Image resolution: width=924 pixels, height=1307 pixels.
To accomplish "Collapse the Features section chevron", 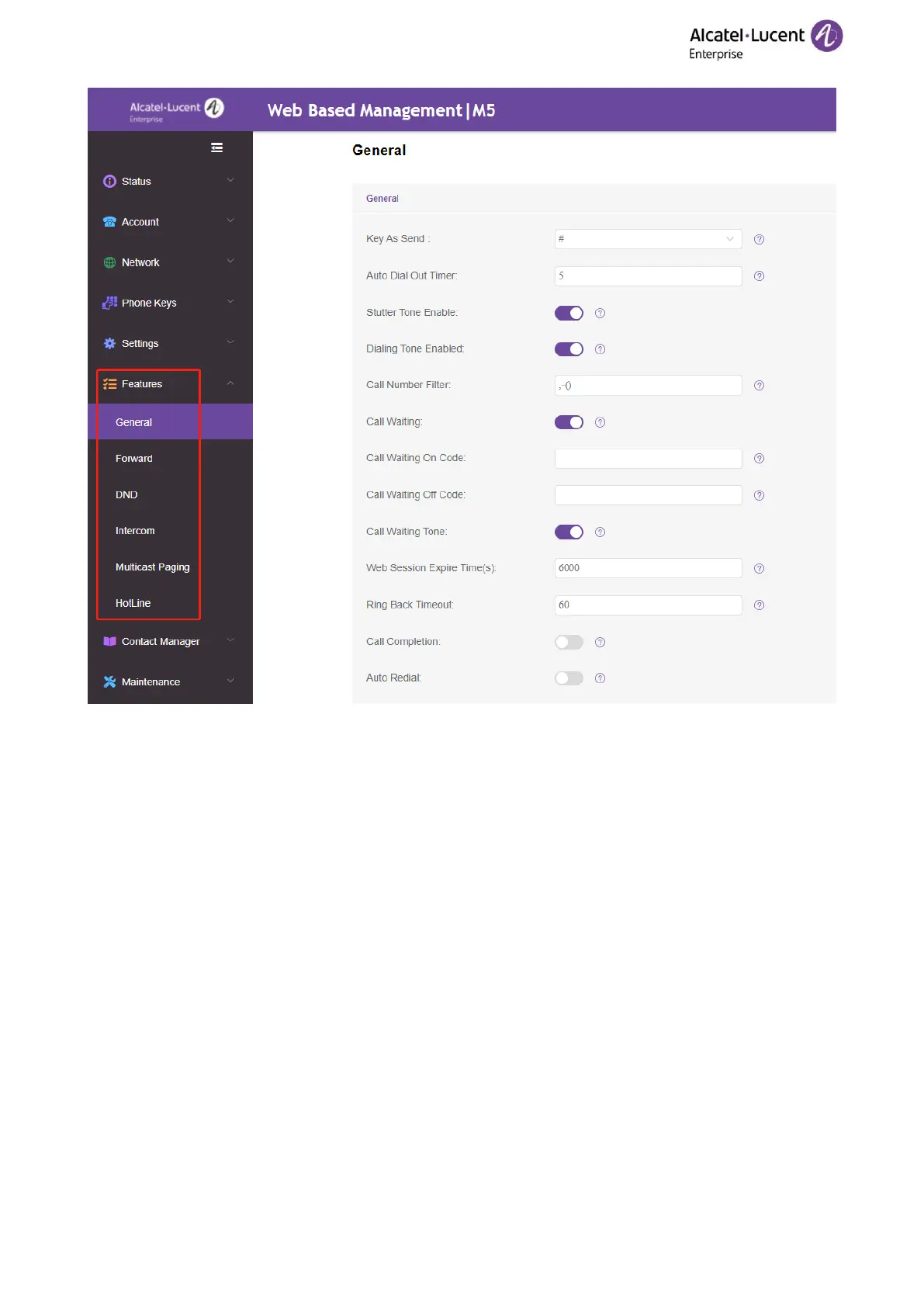I will pos(230,383).
